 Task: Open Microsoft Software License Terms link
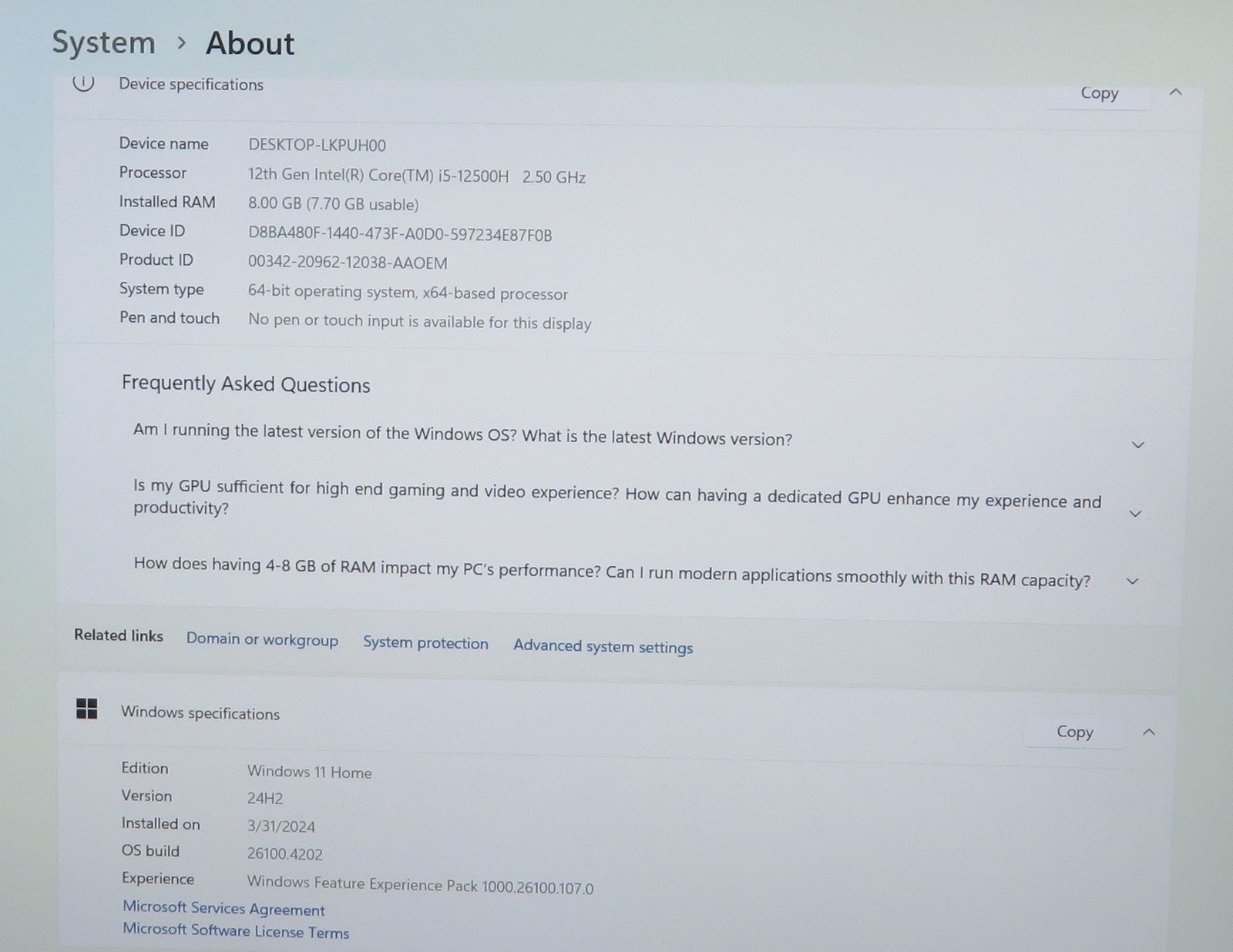(x=236, y=930)
